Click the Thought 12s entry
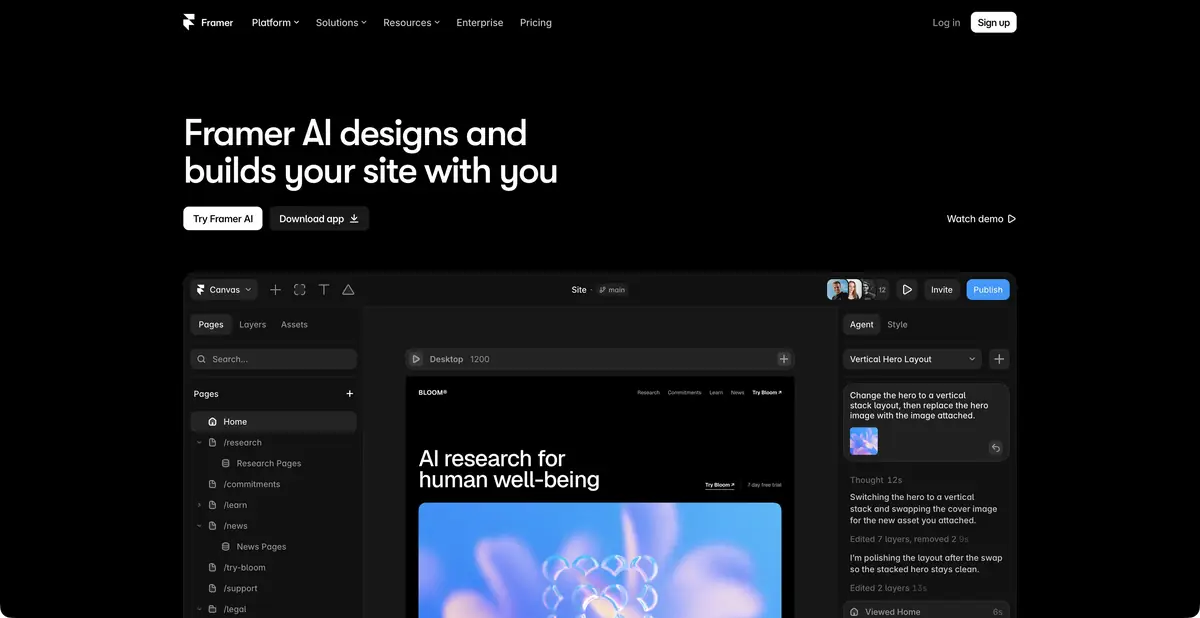Image resolution: width=1200 pixels, height=618 pixels. pos(876,480)
